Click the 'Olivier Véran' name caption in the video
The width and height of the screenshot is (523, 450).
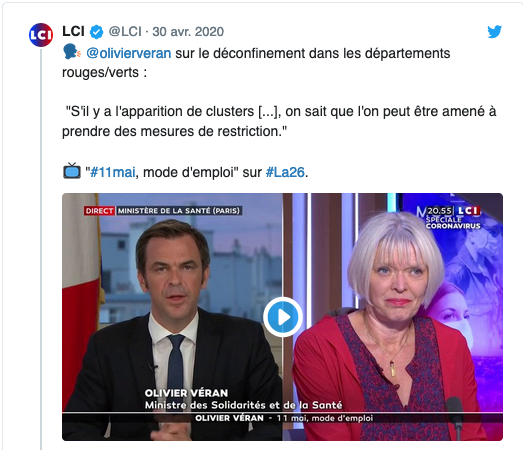[x=186, y=393]
